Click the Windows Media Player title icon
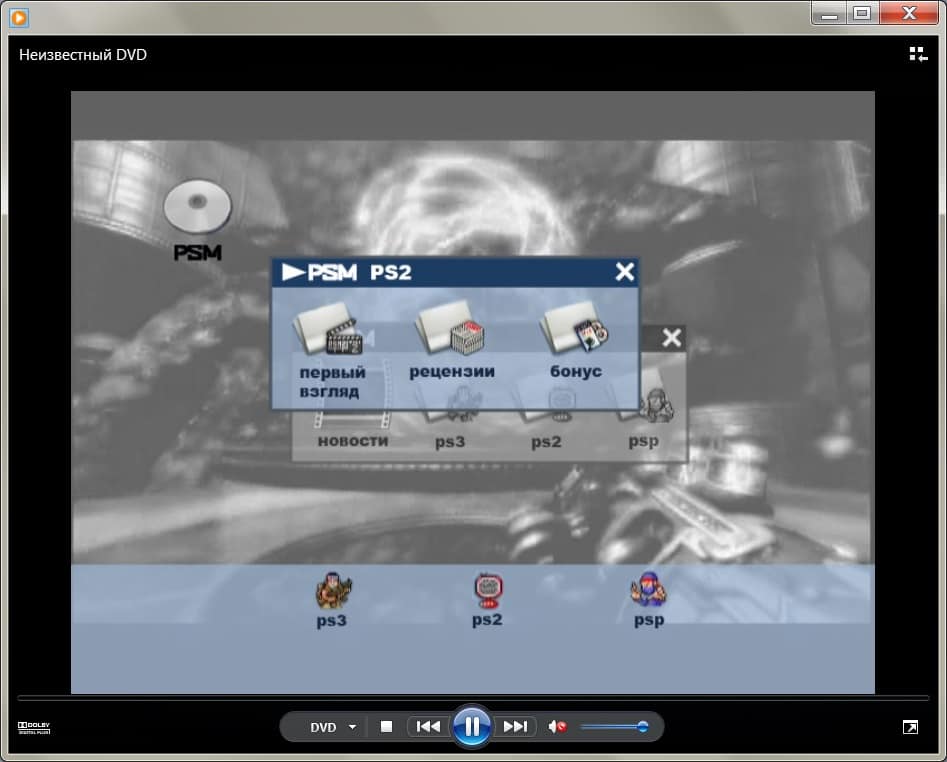This screenshot has height=762, width=947. (19, 18)
